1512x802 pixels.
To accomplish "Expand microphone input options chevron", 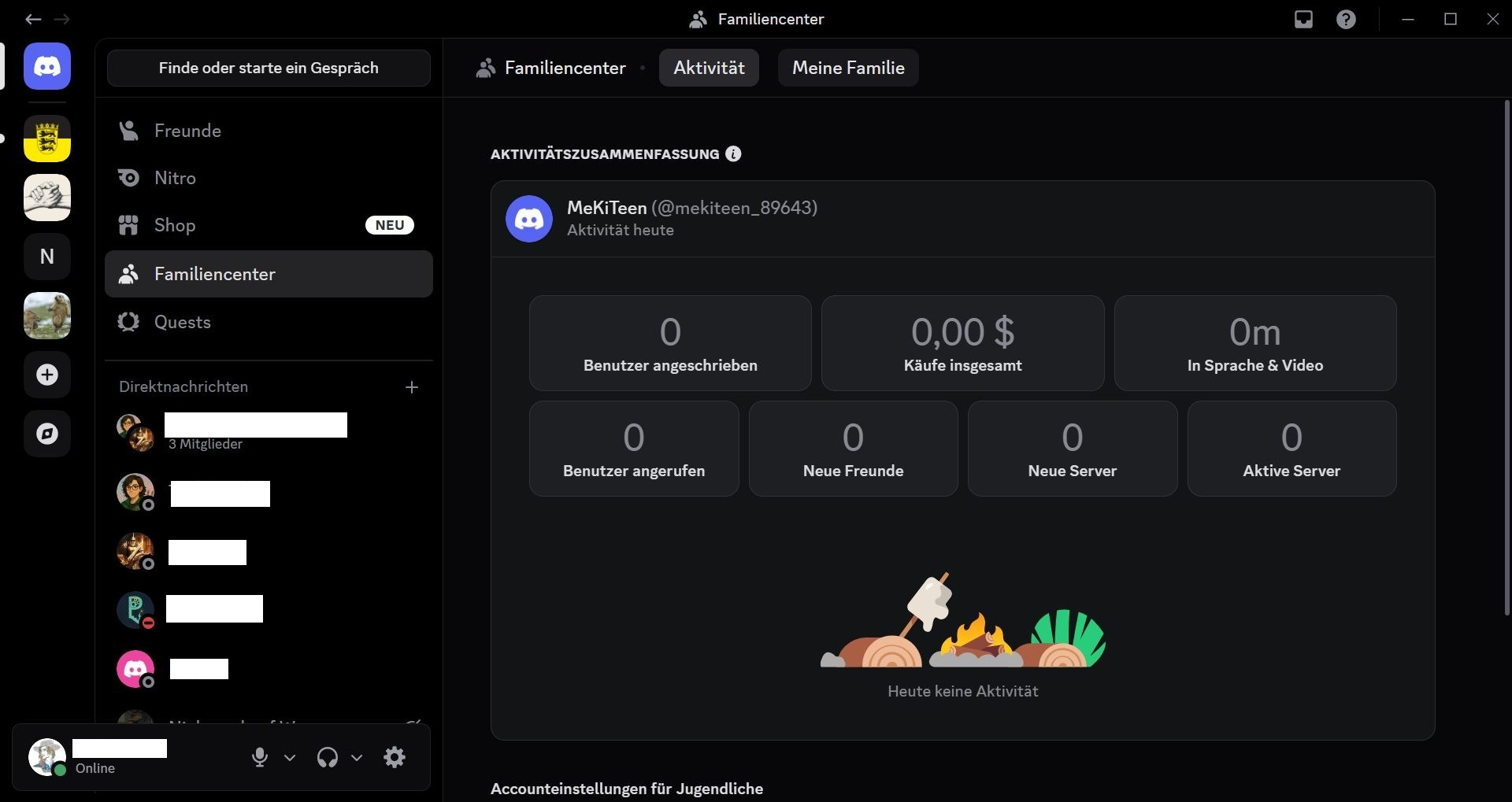I will click(290, 757).
